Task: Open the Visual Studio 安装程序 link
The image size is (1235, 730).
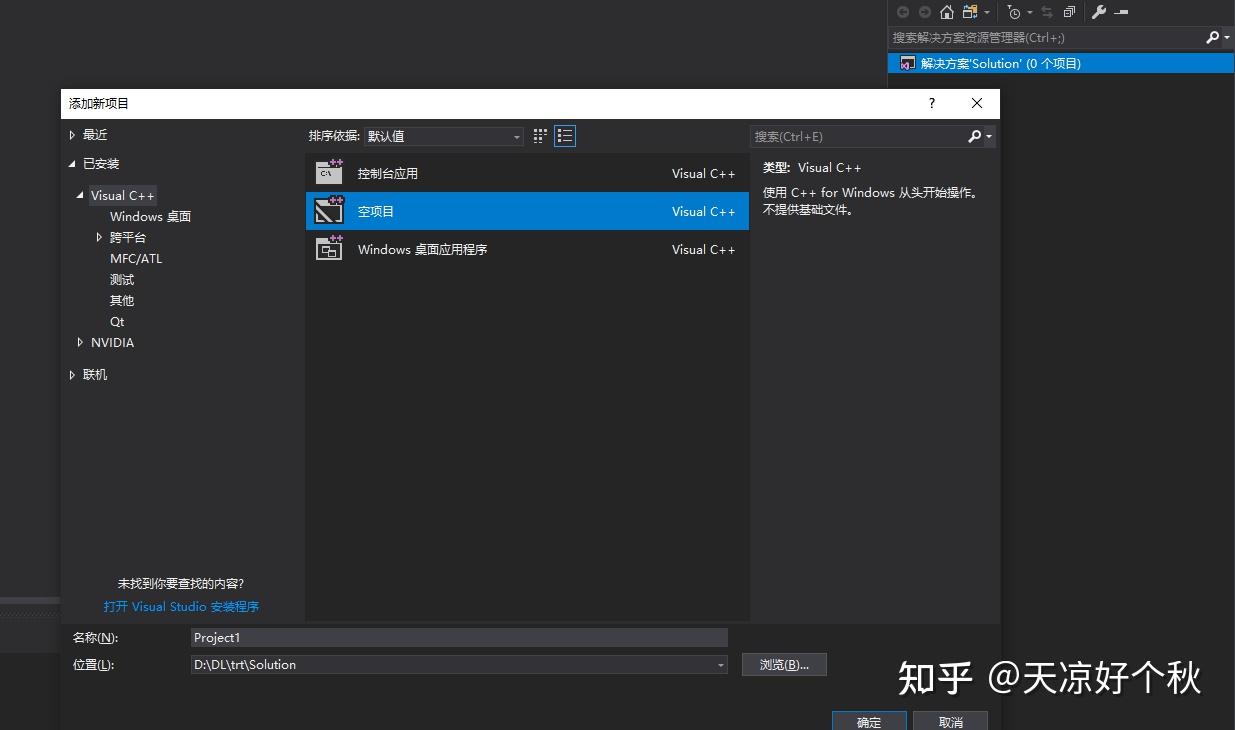Action: pyautogui.click(x=181, y=606)
